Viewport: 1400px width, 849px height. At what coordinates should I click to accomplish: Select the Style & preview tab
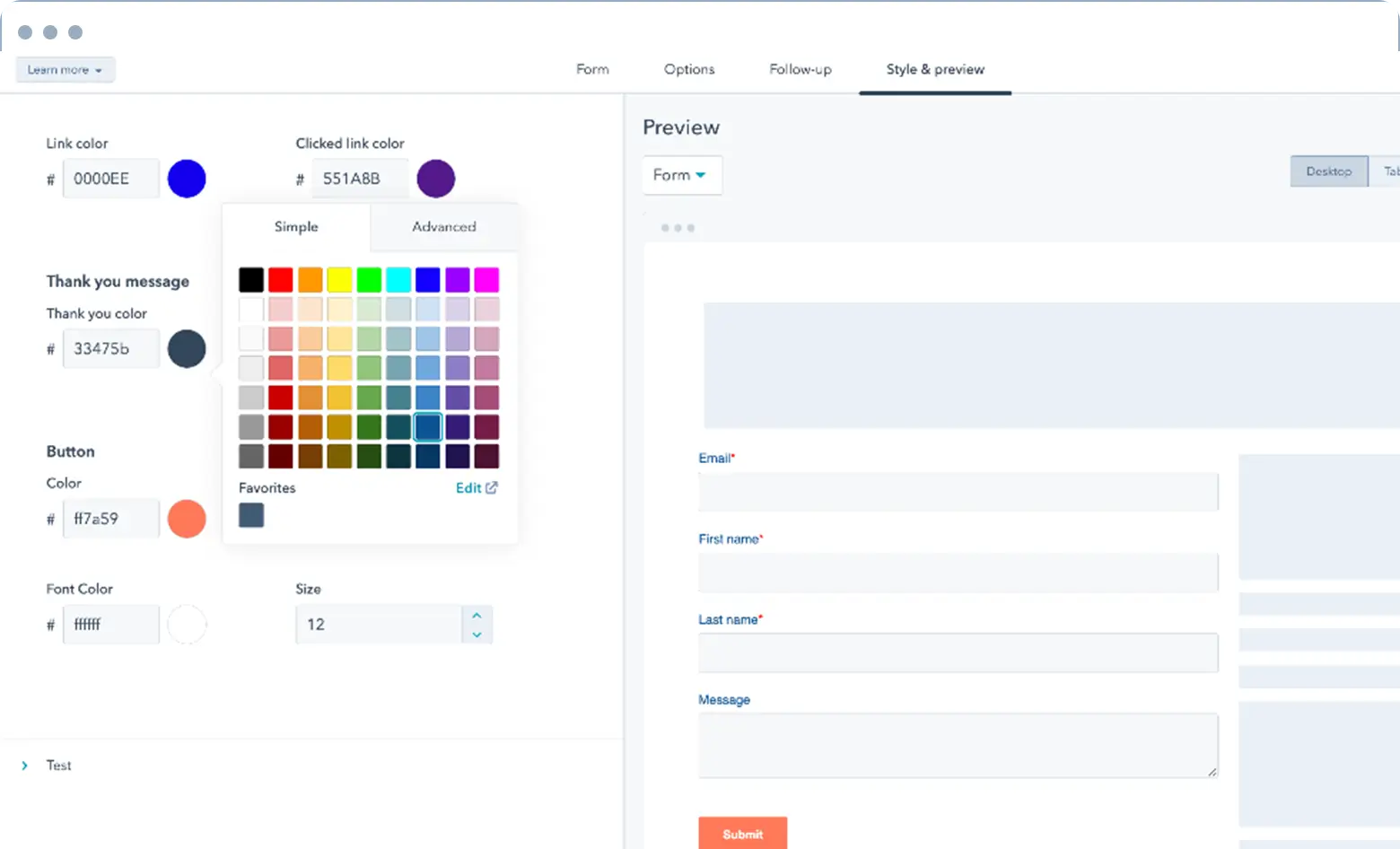935,69
